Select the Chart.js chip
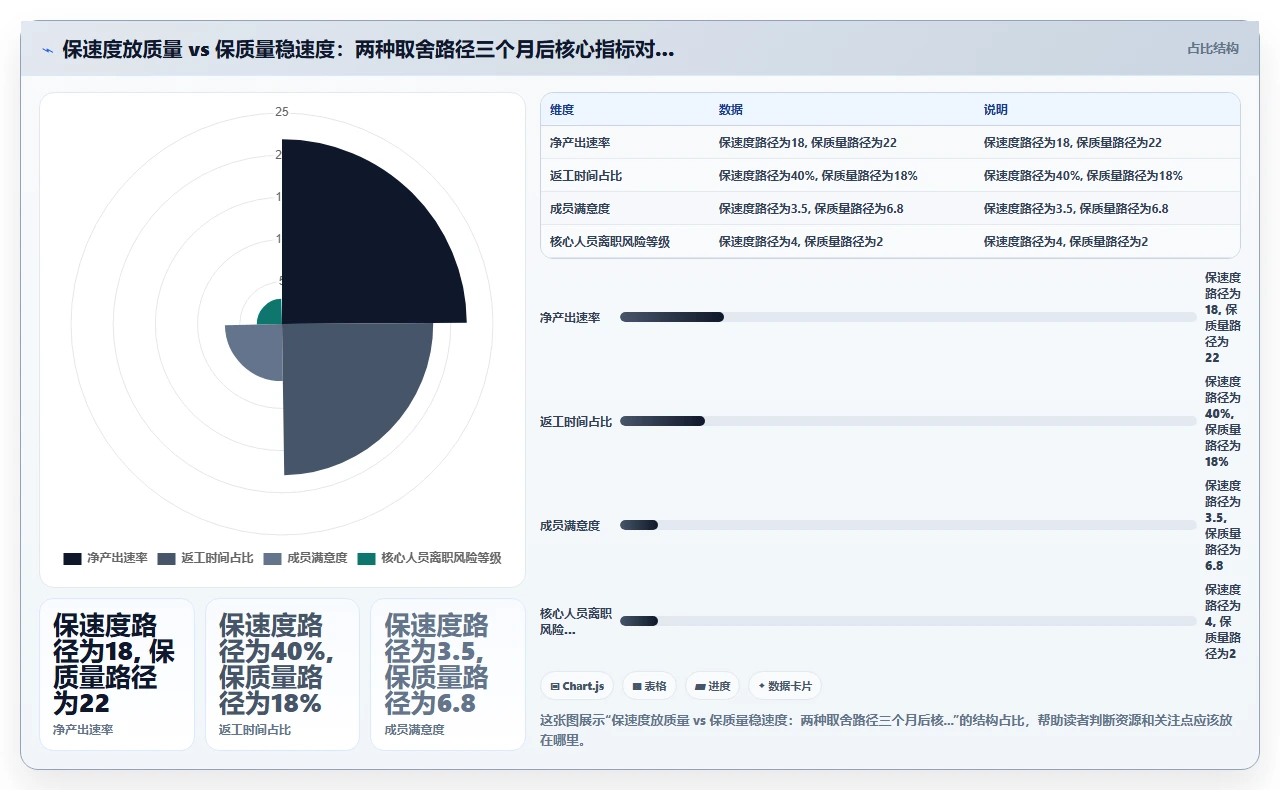1280x790 pixels. click(x=577, y=686)
